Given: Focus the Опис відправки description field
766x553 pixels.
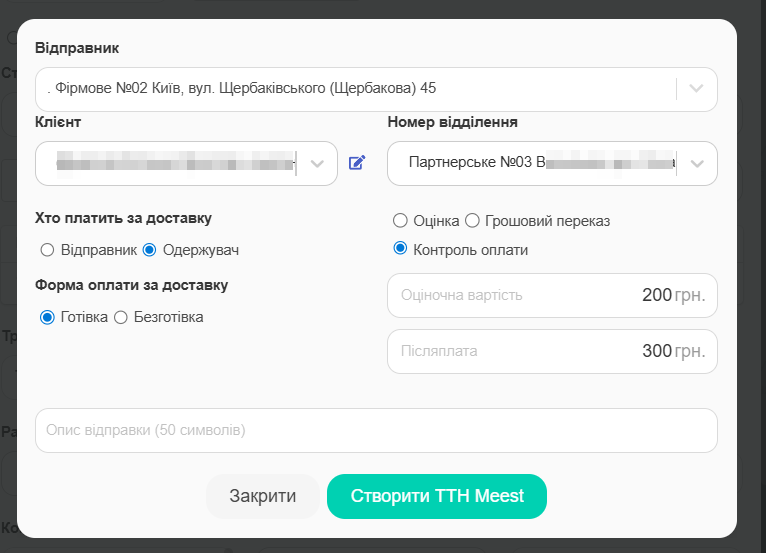Looking at the screenshot, I should [376, 430].
